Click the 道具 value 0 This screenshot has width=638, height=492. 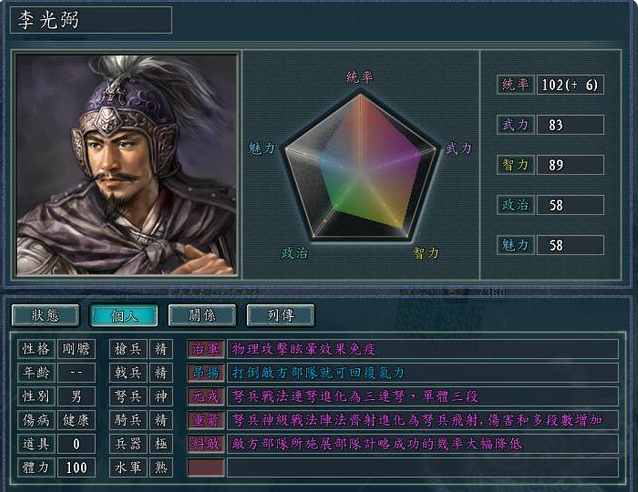76,444
